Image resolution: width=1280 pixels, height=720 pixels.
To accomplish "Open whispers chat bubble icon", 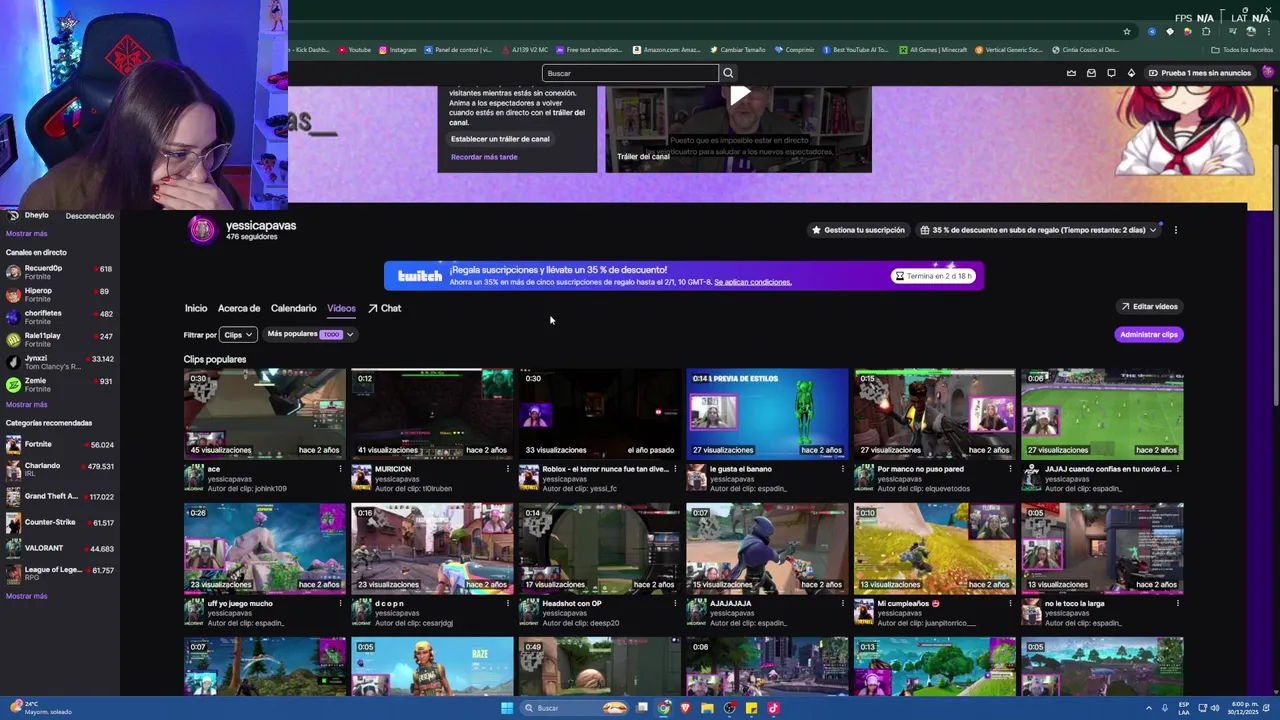I will [1111, 73].
